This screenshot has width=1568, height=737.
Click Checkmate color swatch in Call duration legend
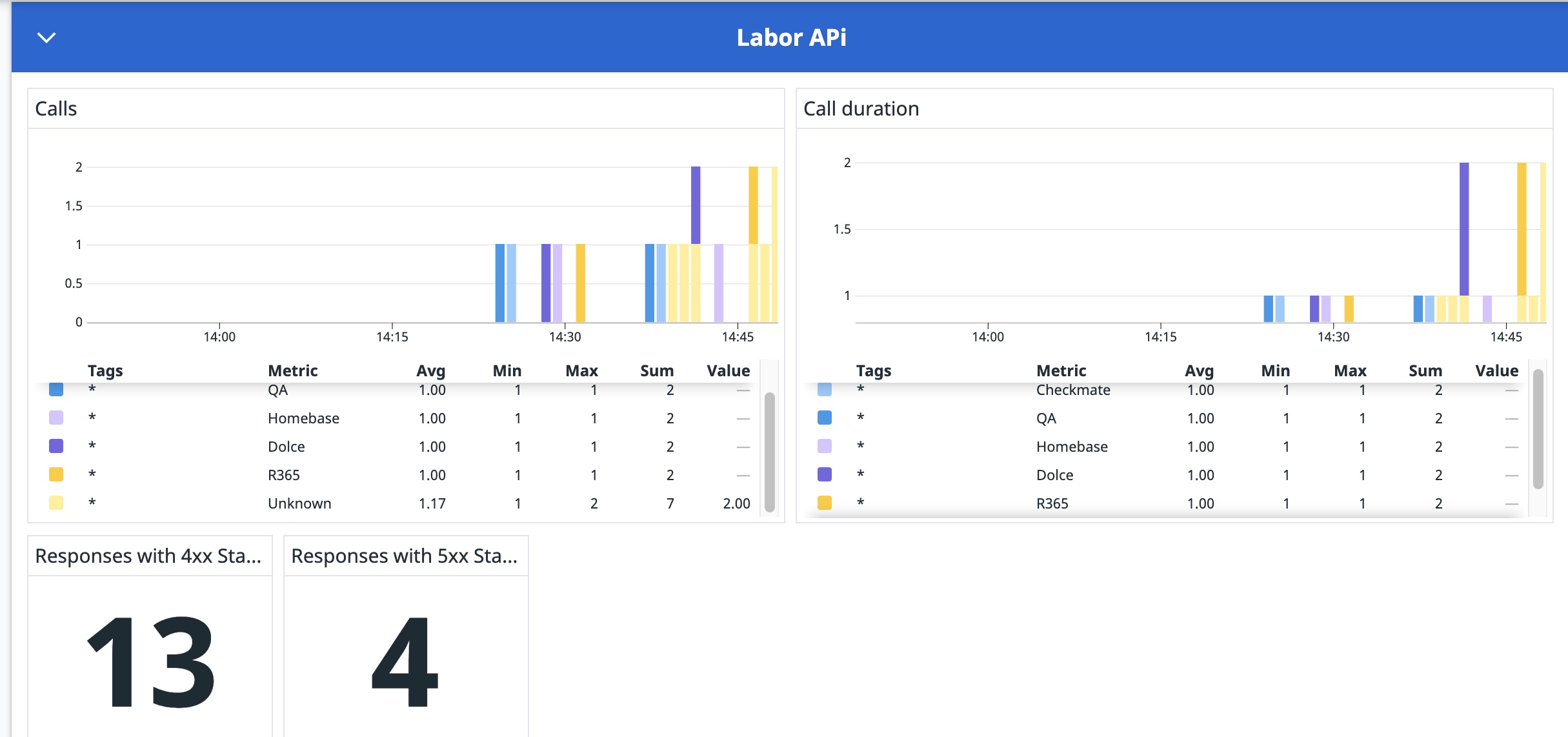[x=825, y=389]
